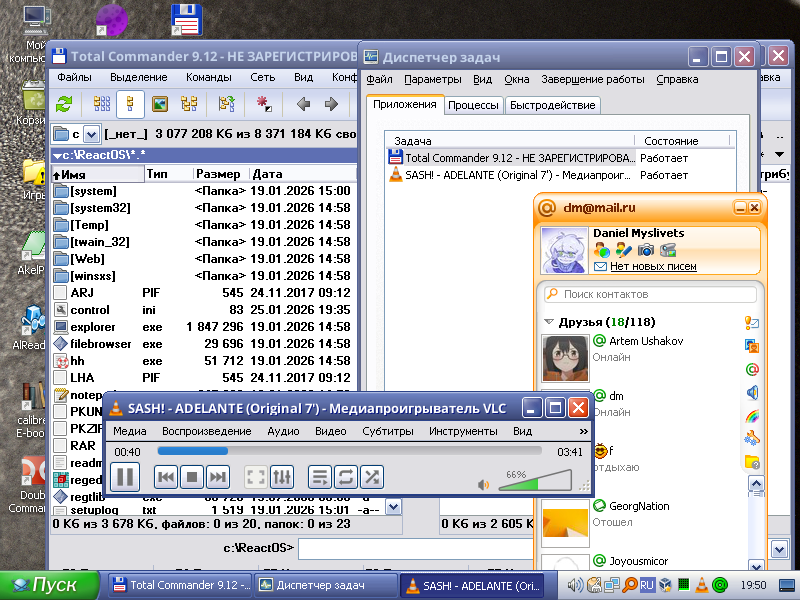The image size is (800, 600).
Task: Toggle the VLC playlist view
Action: (320, 477)
